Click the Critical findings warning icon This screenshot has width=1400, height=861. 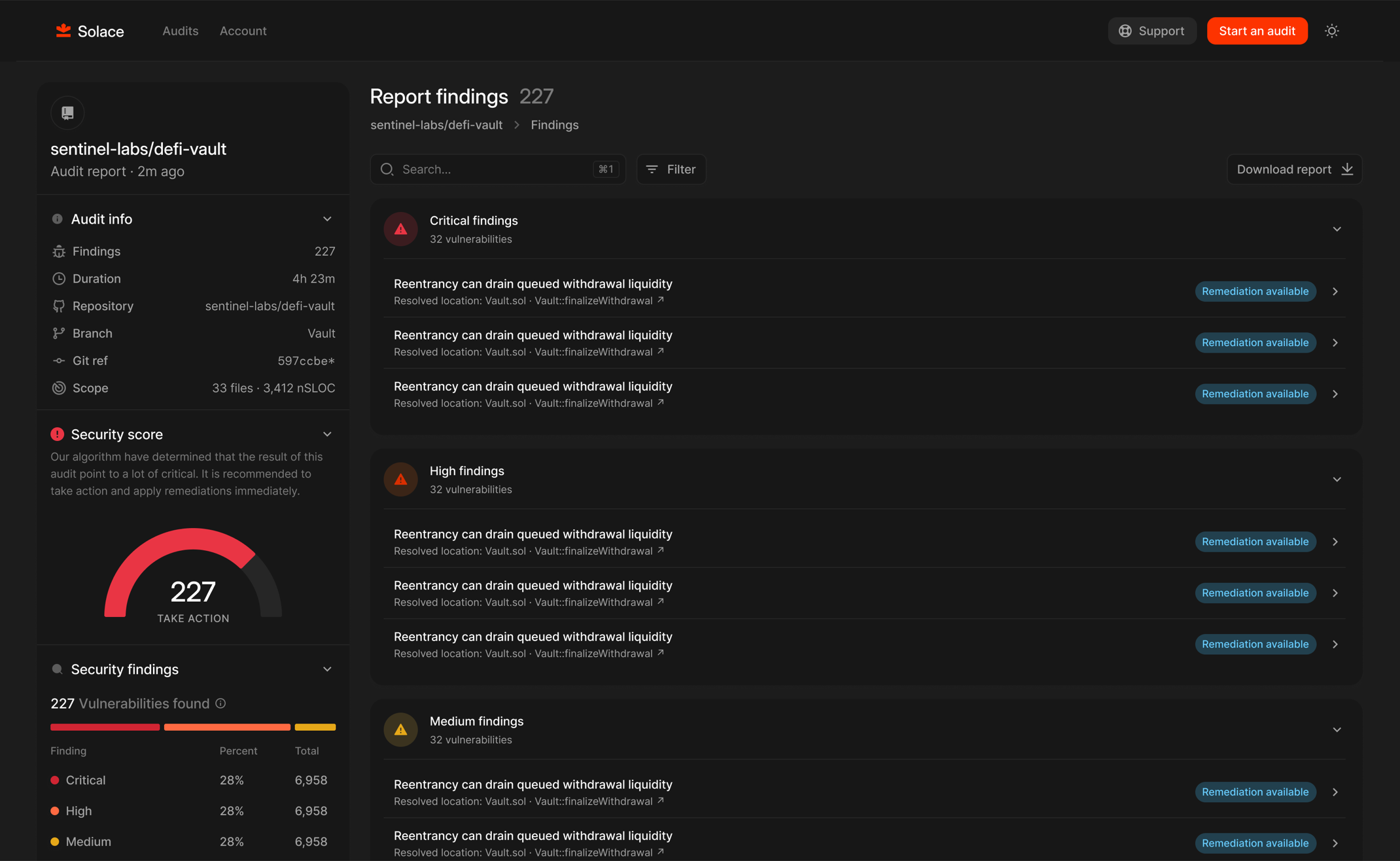(401, 229)
